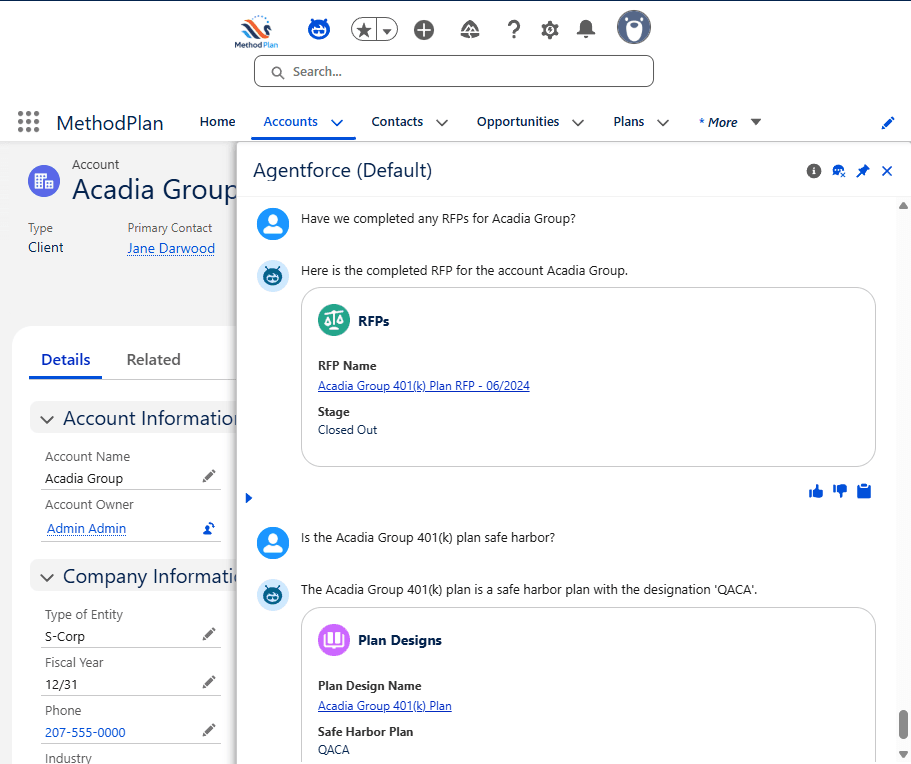911x764 pixels.
Task: Copy the RFP response with clipboard icon
Action: coord(864,492)
